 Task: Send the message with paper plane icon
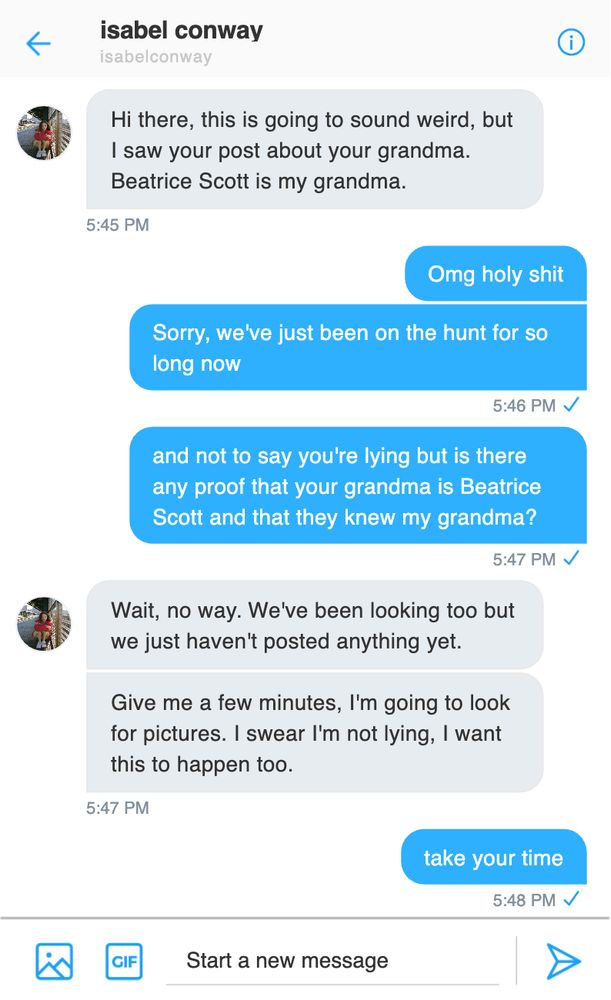563,961
